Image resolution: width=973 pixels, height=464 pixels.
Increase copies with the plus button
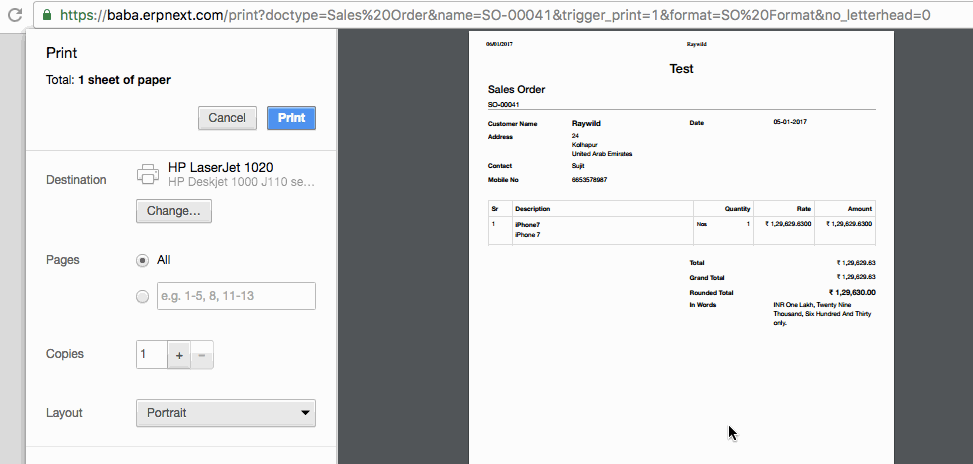pyautogui.click(x=179, y=355)
